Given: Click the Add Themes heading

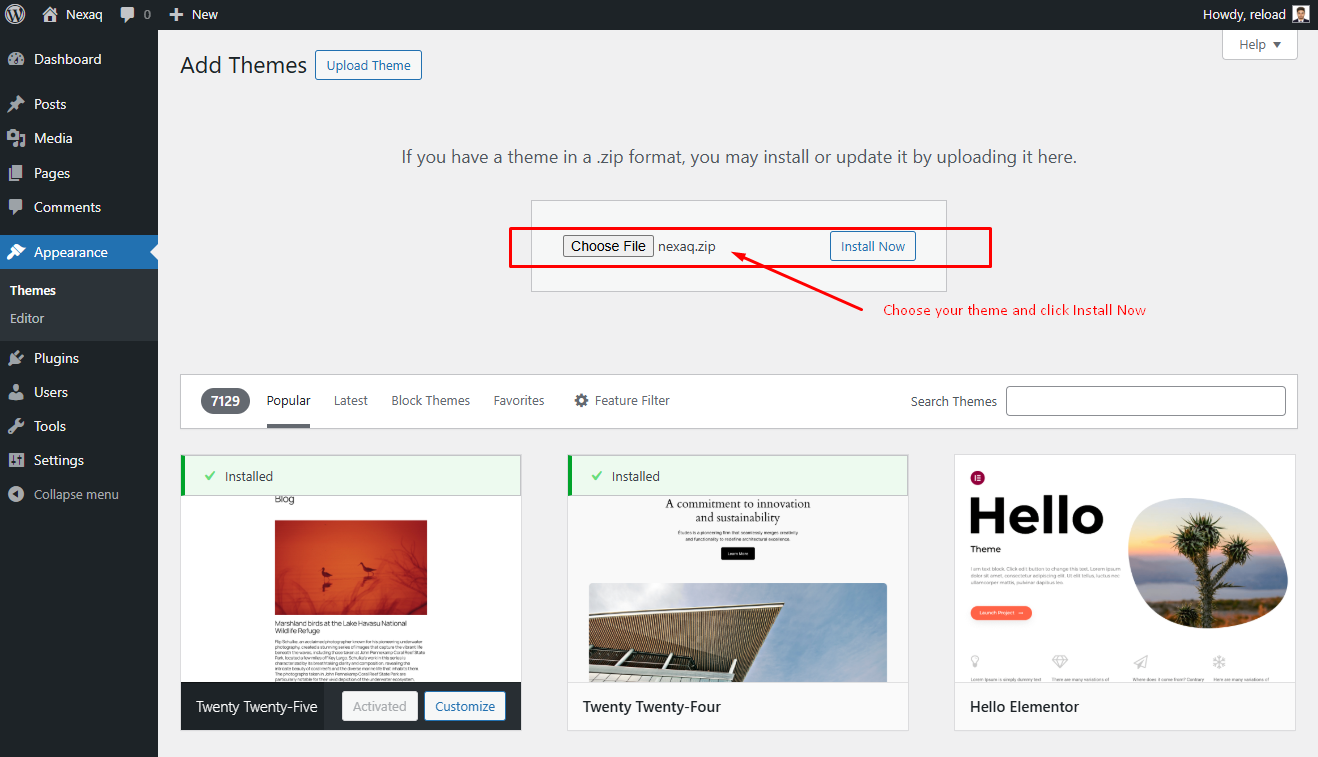Looking at the screenshot, I should click(243, 65).
